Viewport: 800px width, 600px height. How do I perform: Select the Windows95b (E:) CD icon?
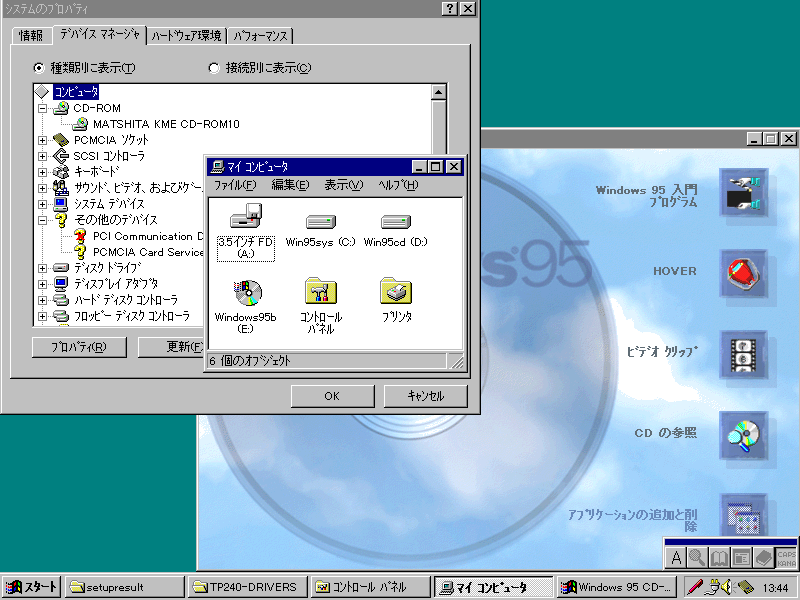point(247,292)
